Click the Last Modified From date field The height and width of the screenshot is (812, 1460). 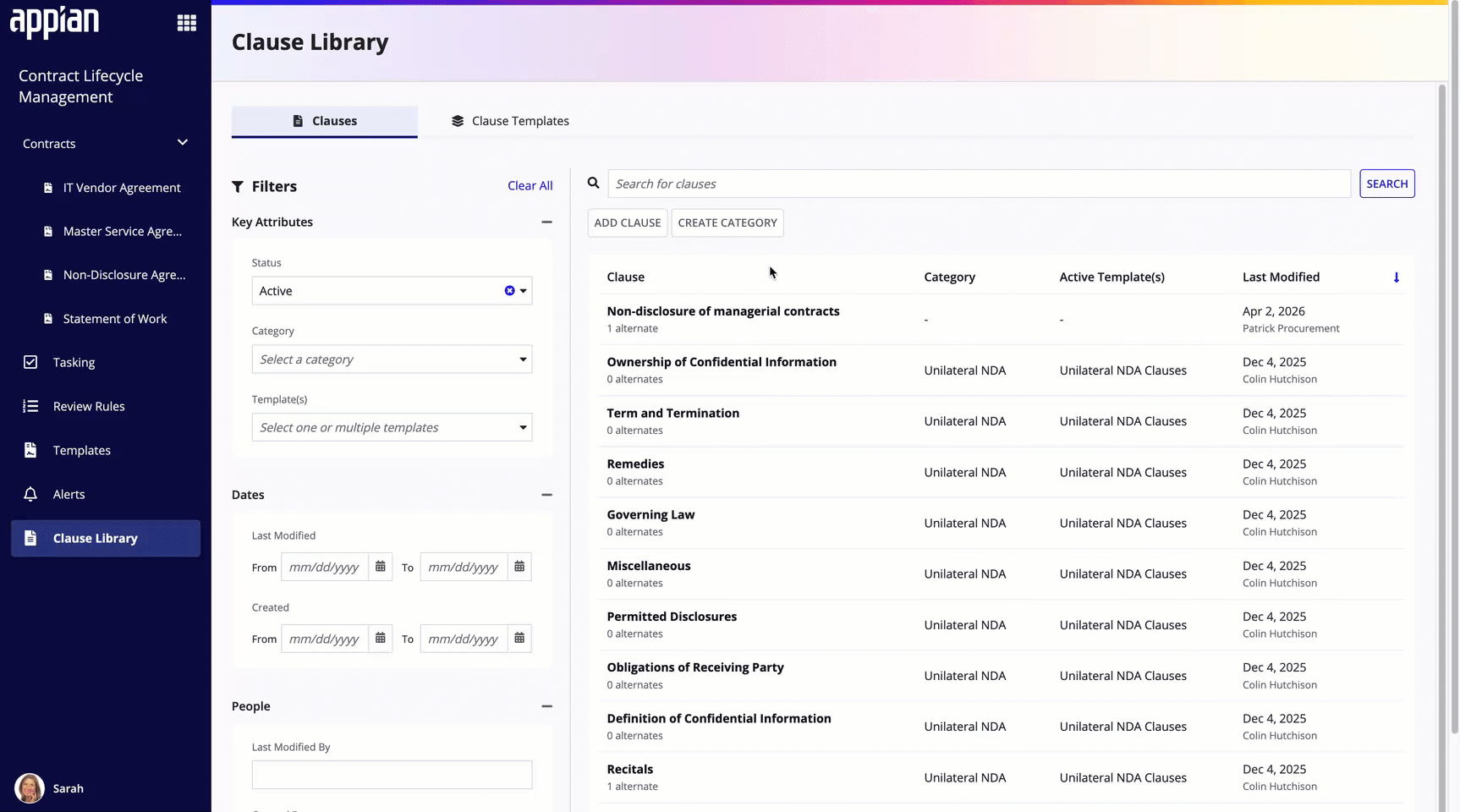click(x=325, y=567)
